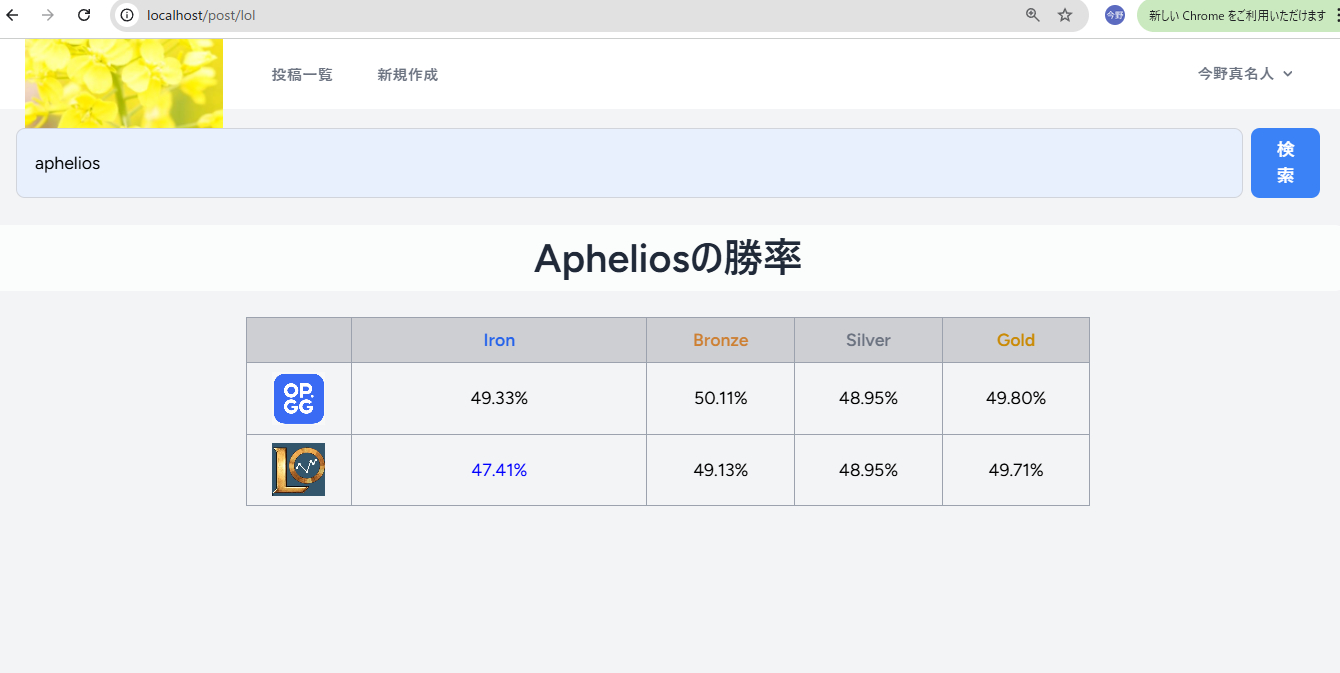This screenshot has height=673, width=1340.
Task: Click the OP.GG logo icon
Action: coord(299,398)
